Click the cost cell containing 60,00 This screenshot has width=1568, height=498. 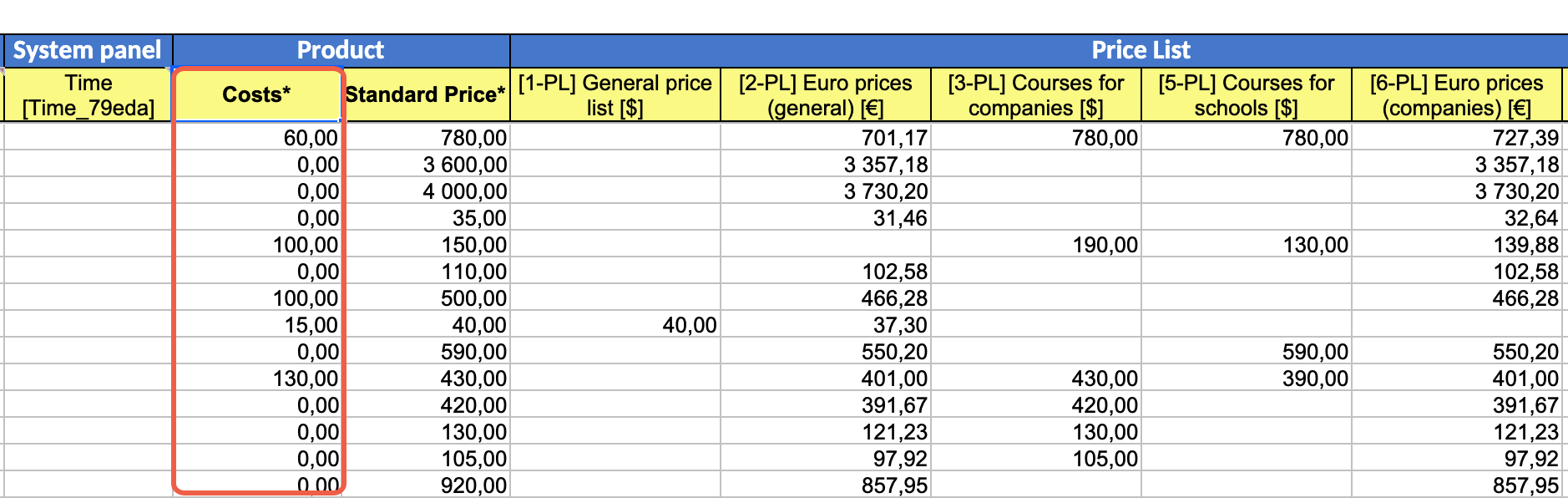(x=257, y=137)
